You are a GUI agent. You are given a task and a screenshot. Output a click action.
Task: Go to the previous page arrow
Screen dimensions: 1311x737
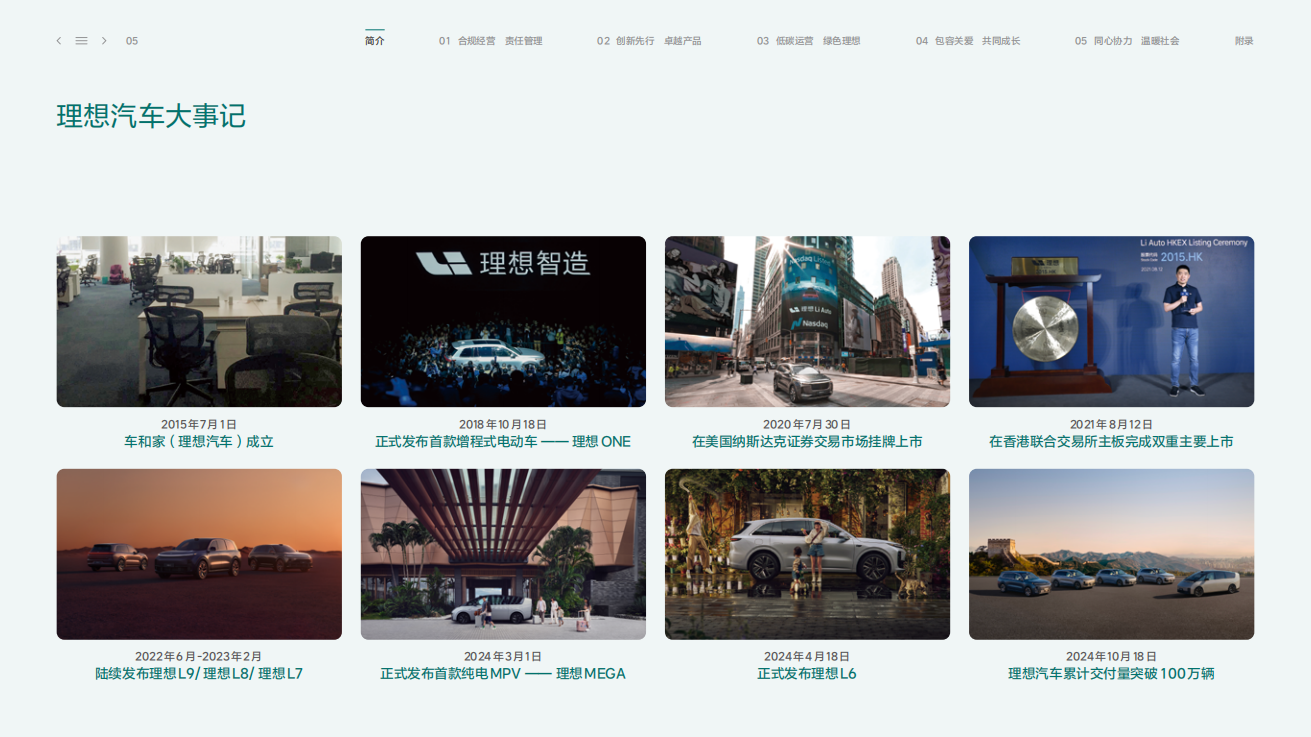59,41
